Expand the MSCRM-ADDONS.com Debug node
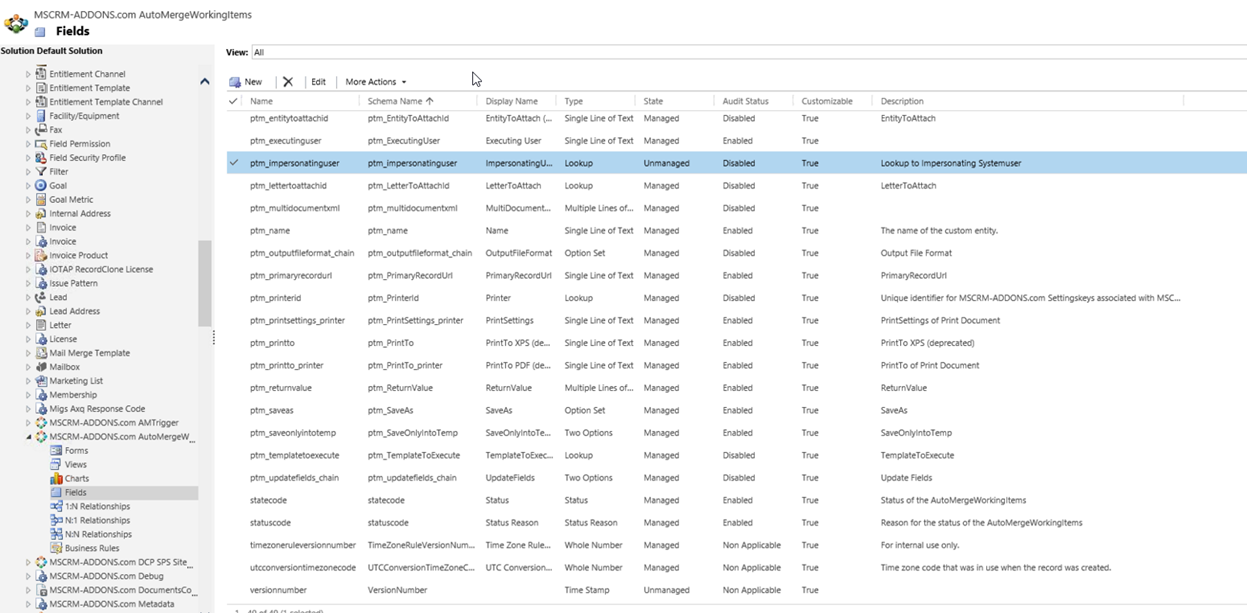Screen dimensions: 1247x613 tap(28, 577)
